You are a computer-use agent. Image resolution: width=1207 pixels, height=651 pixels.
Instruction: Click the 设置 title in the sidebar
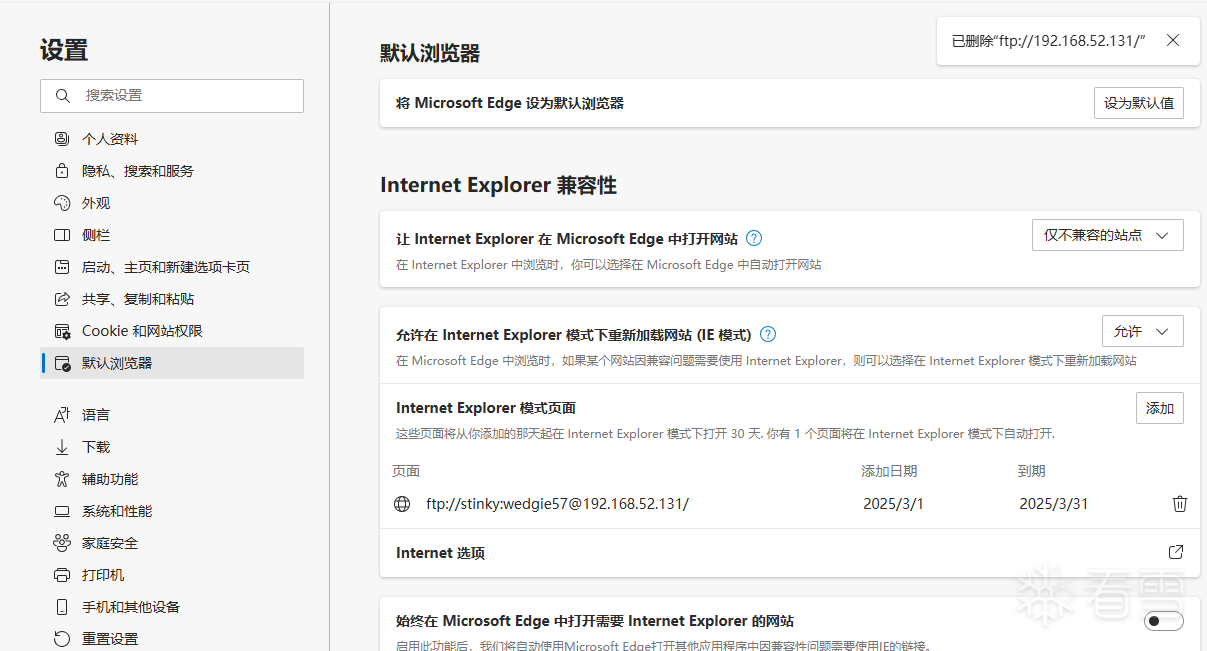(x=64, y=50)
